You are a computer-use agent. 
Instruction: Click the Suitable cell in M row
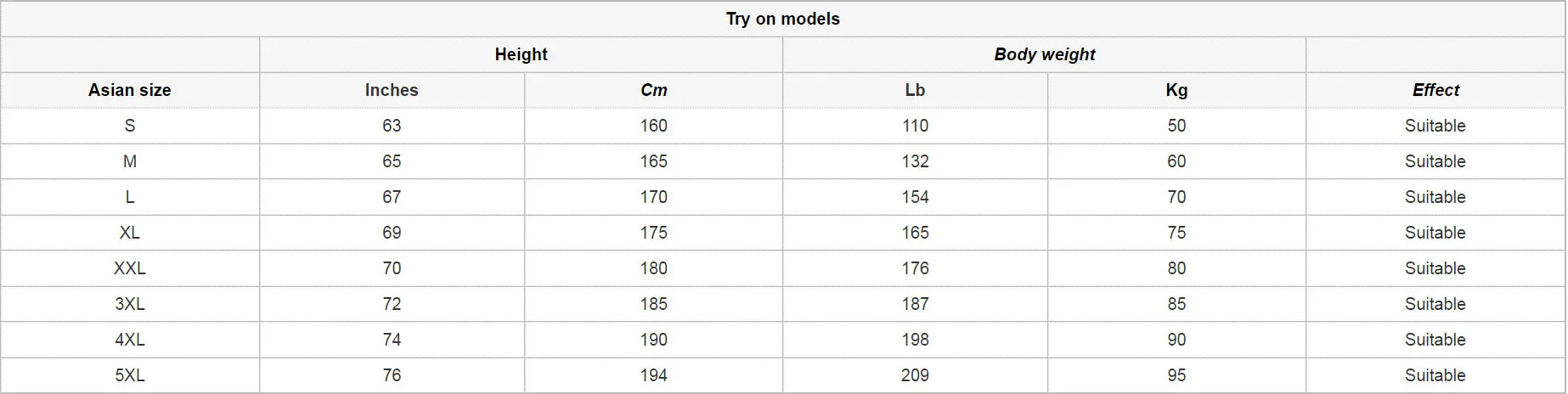[x=1435, y=161]
